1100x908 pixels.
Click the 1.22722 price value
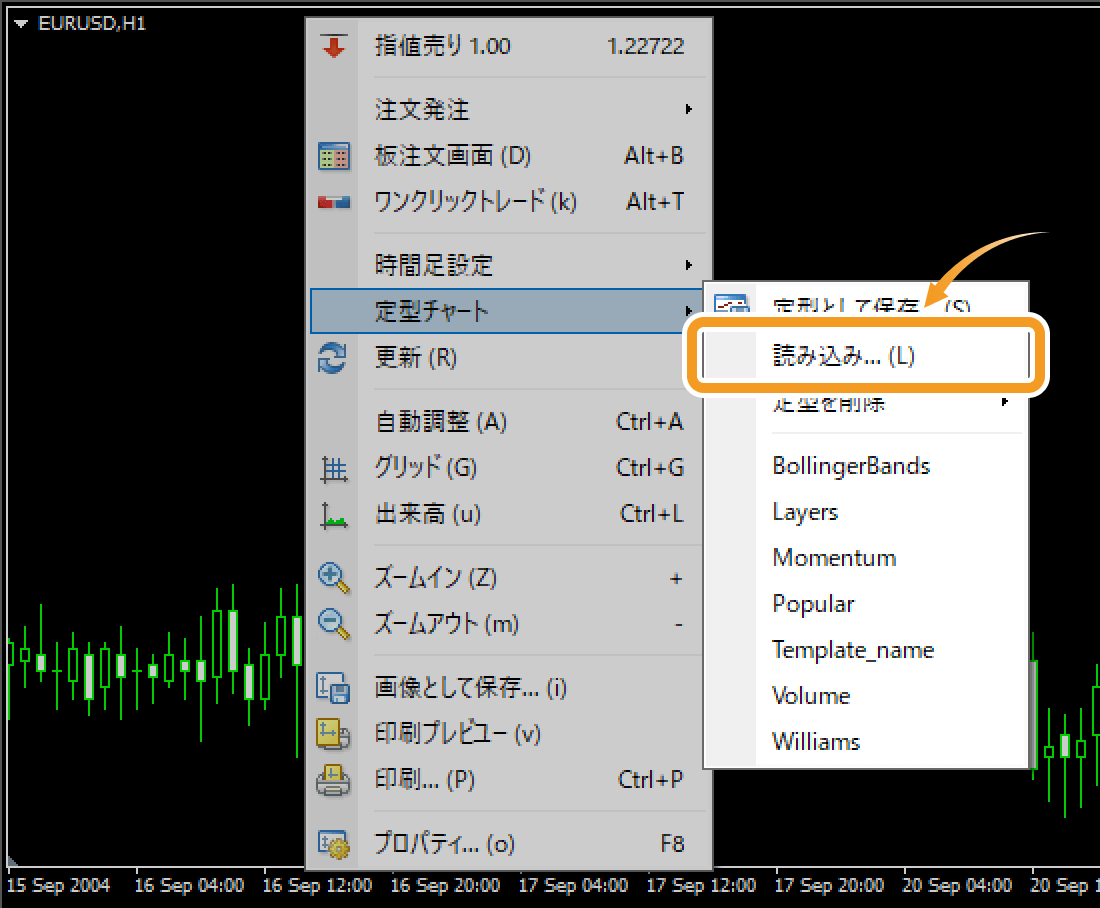(x=645, y=46)
